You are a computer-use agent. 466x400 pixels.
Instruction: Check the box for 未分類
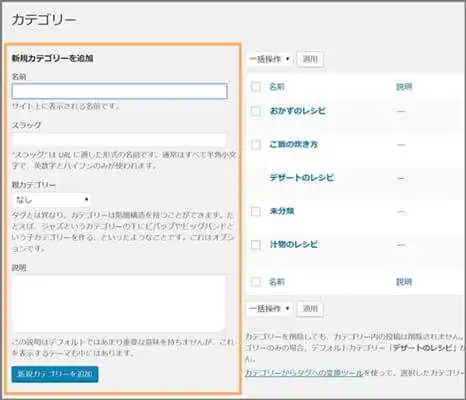(x=256, y=211)
